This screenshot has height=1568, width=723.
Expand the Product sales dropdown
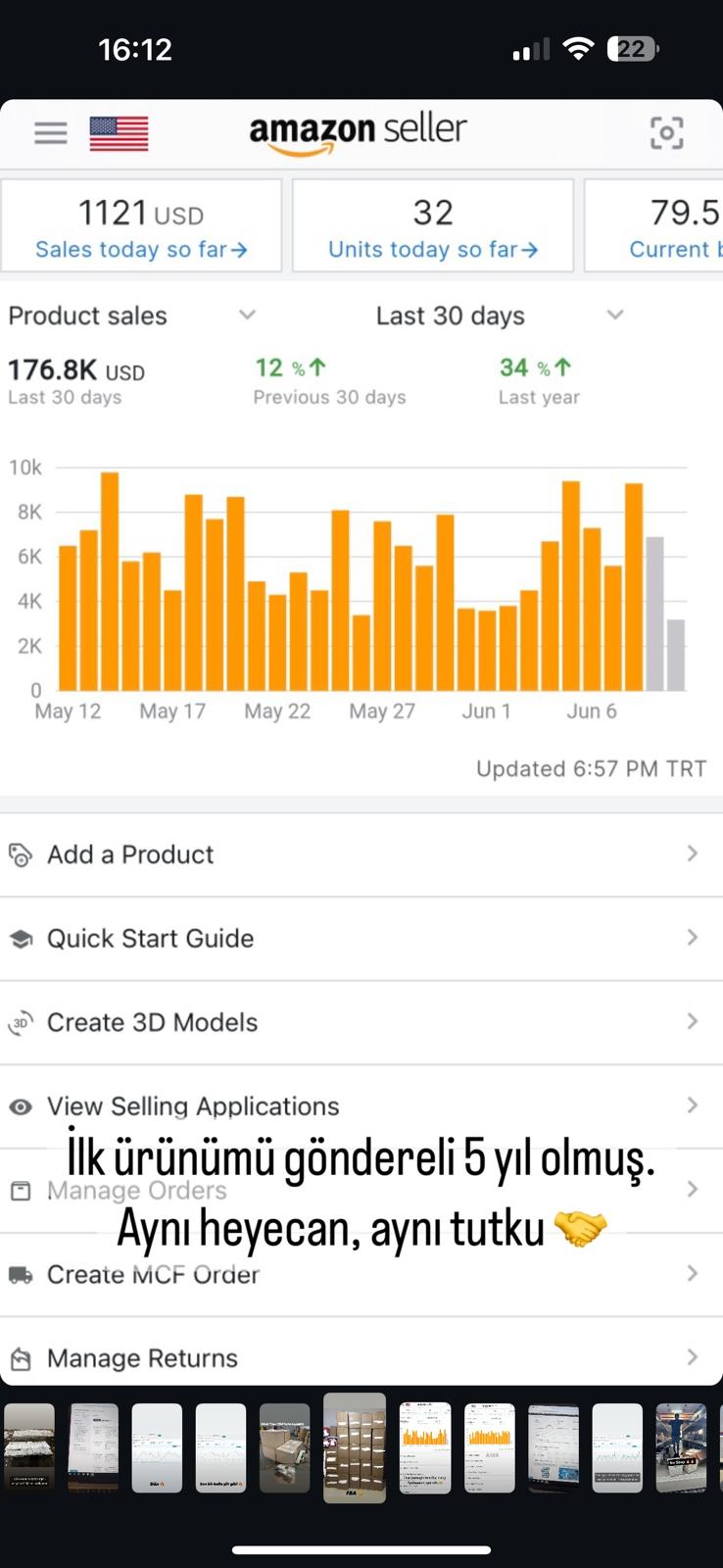[247, 315]
